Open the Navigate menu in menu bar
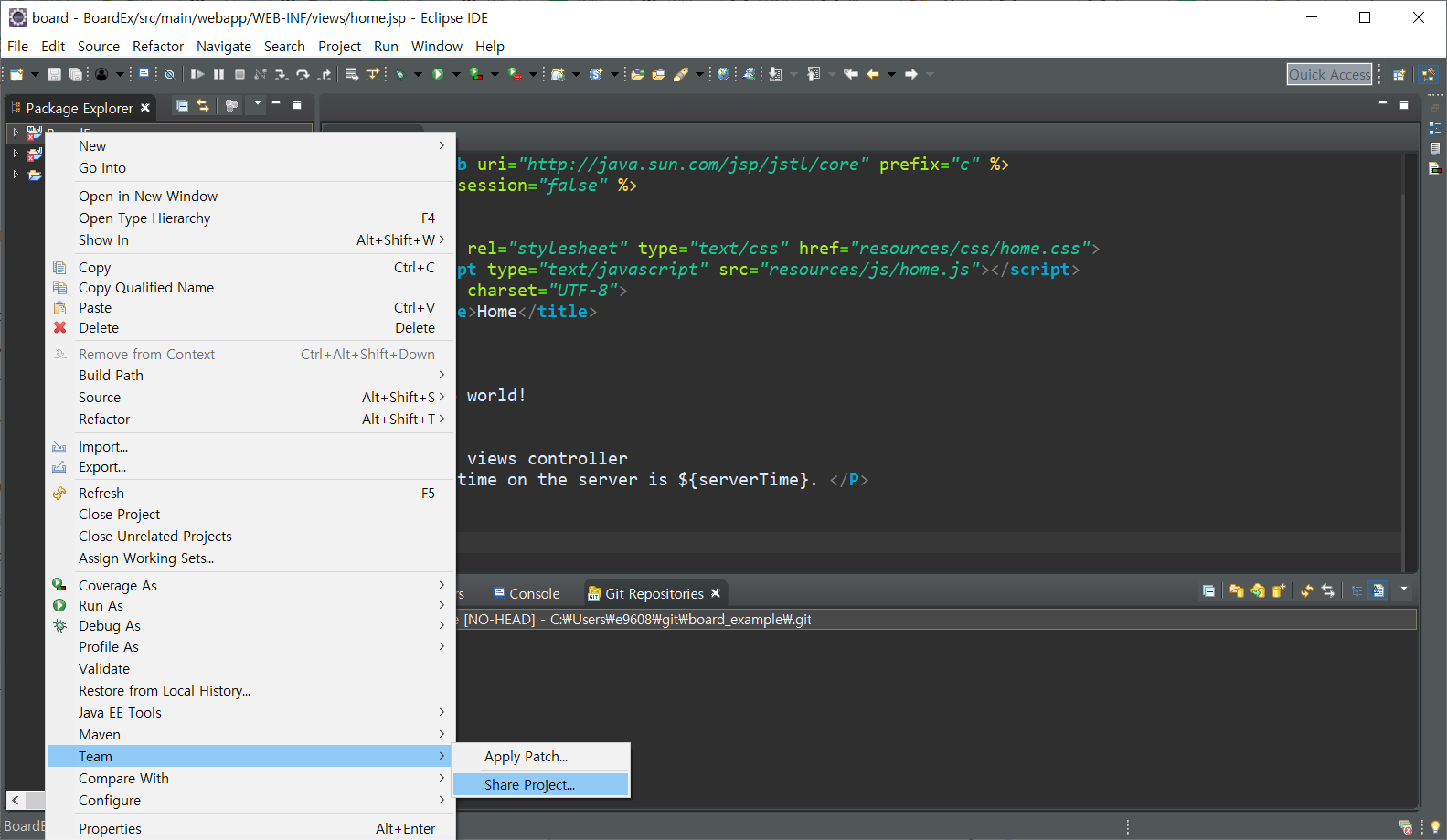The image size is (1447, 840). click(224, 46)
